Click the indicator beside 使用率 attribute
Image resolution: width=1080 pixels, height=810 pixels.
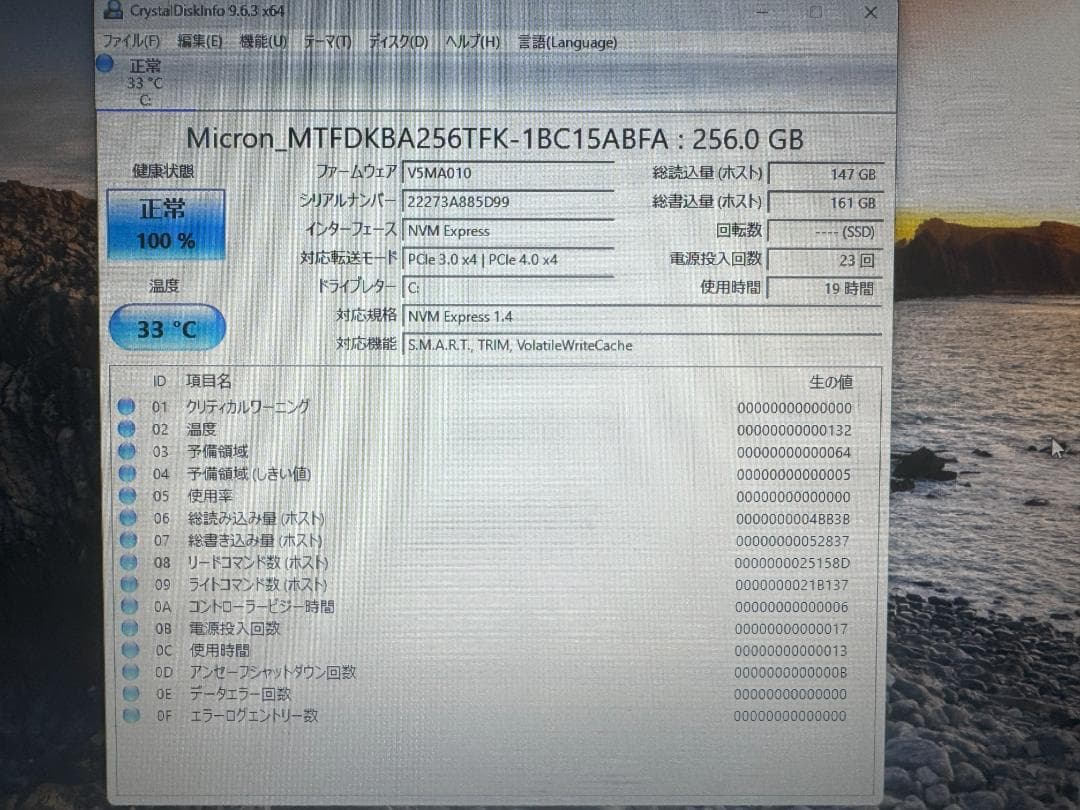click(x=125, y=495)
